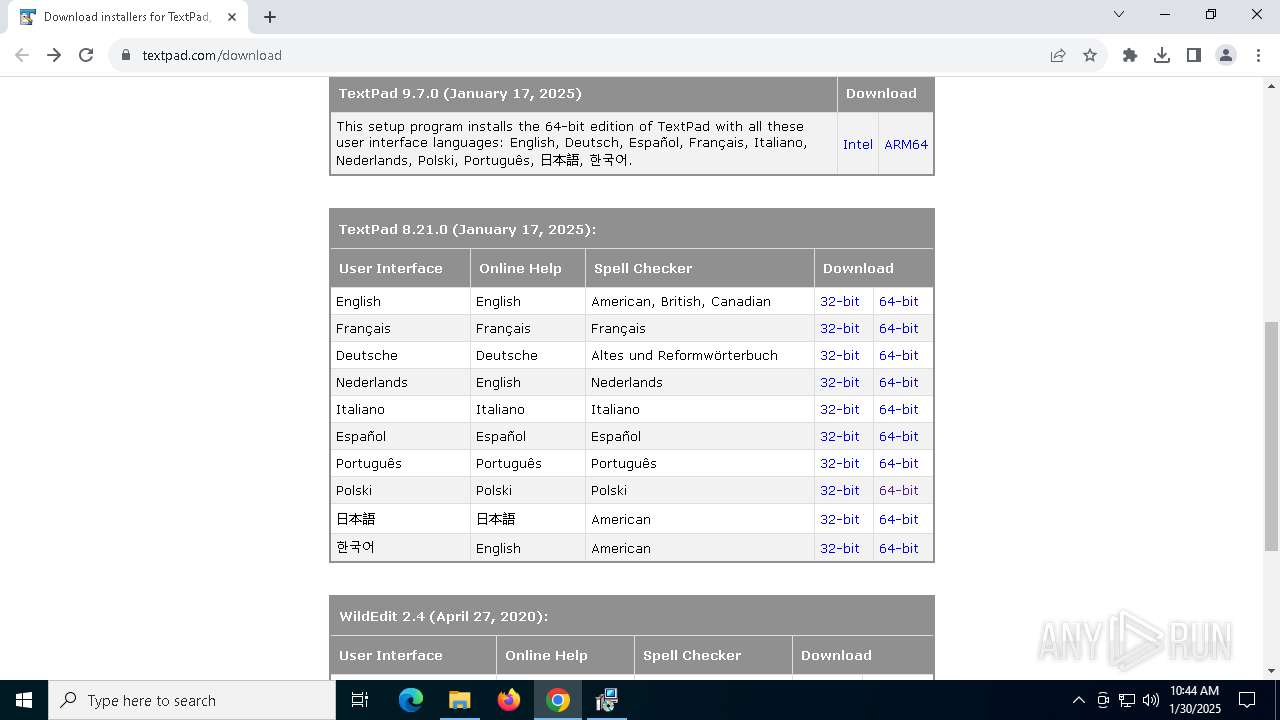1280x720 pixels.
Task: Toggle Chrome side panel icon
Action: point(1194,55)
